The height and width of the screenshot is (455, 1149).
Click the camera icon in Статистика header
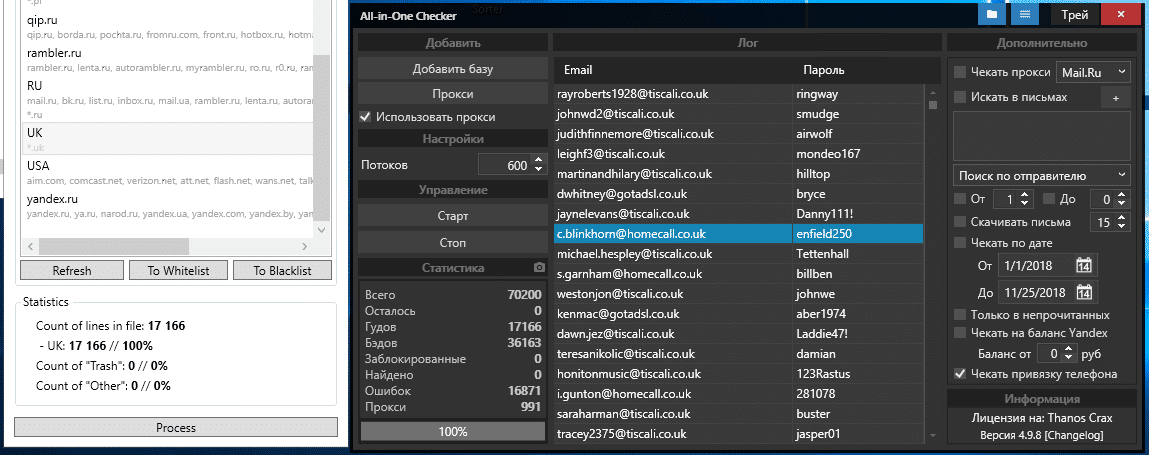pyautogui.click(x=539, y=268)
